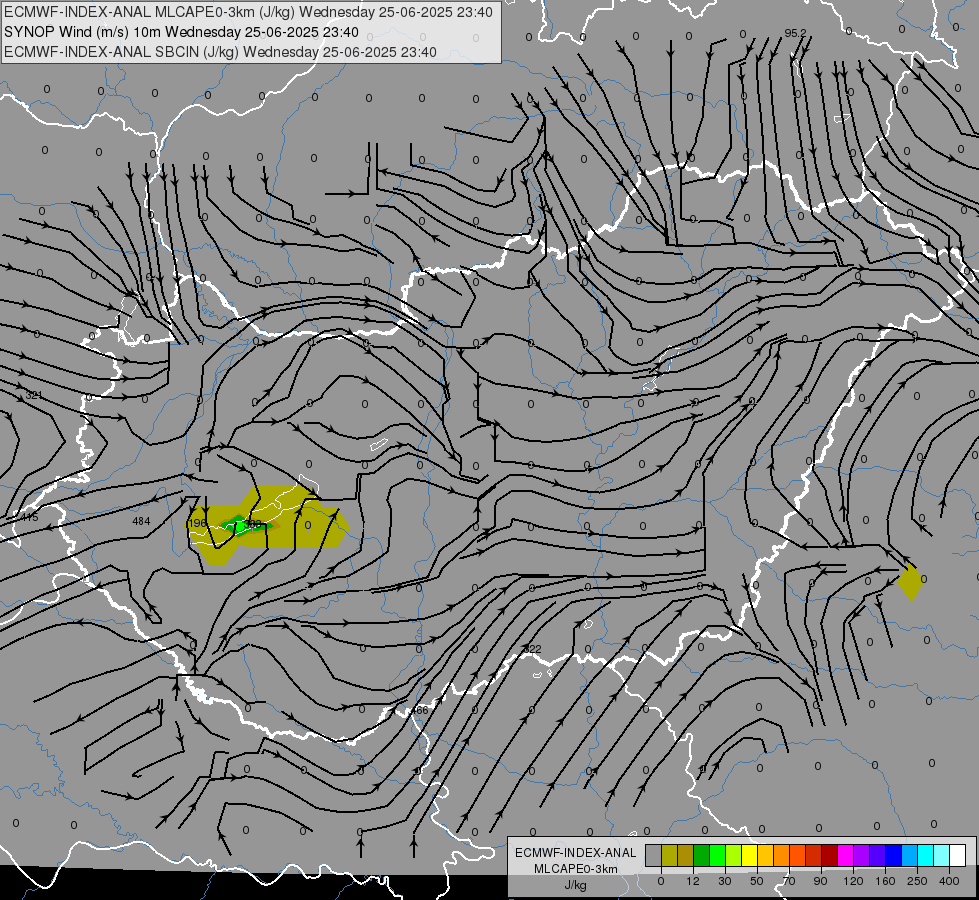The width and height of the screenshot is (979, 900).
Task: Click the 95.2 value on the map
Action: pyautogui.click(x=795, y=33)
